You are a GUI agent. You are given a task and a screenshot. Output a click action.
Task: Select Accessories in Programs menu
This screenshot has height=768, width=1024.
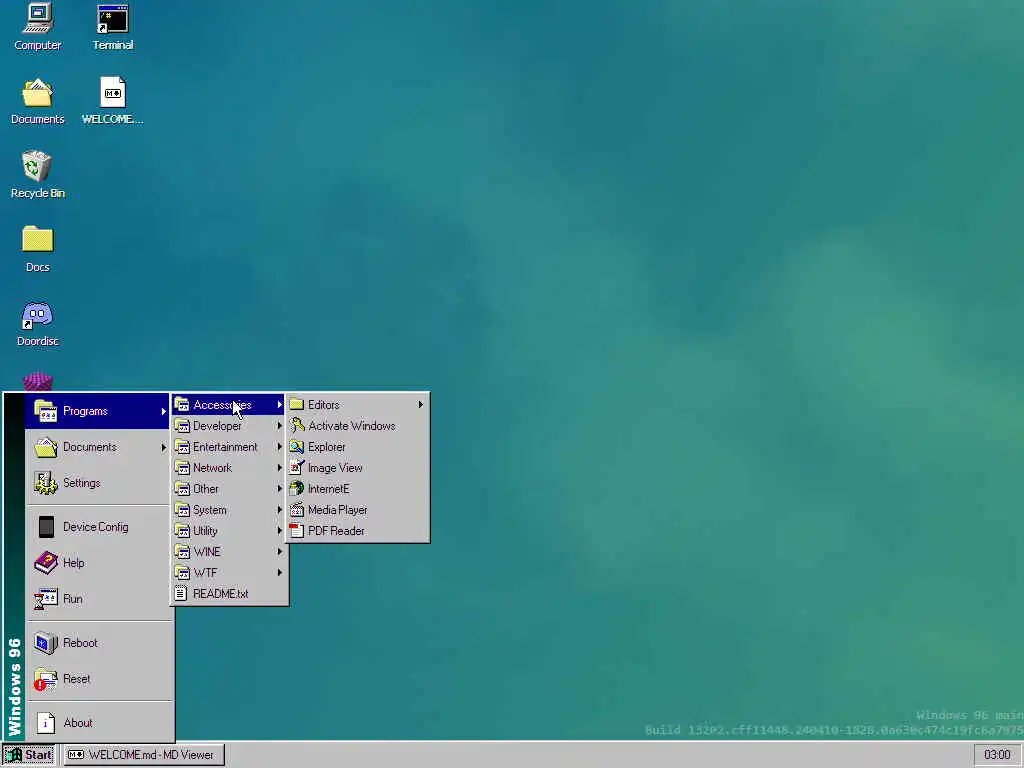coord(229,405)
